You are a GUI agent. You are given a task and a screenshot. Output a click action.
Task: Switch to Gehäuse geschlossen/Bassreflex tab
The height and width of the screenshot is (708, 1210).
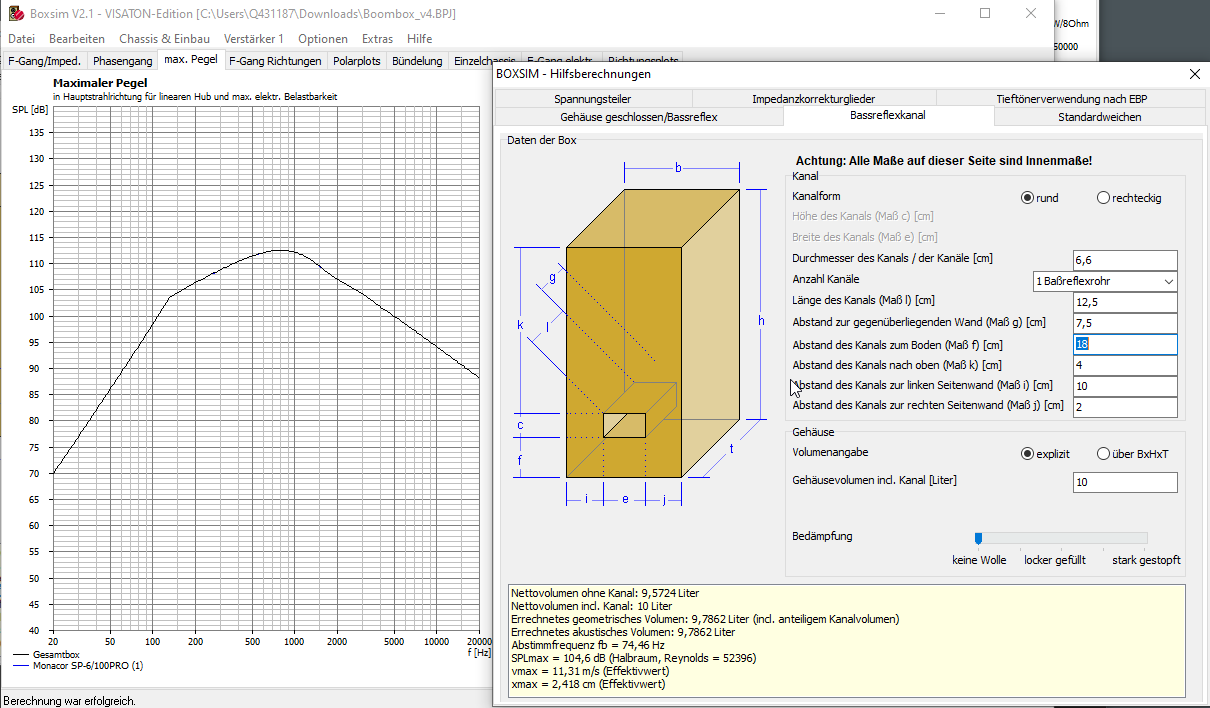pyautogui.click(x=639, y=117)
